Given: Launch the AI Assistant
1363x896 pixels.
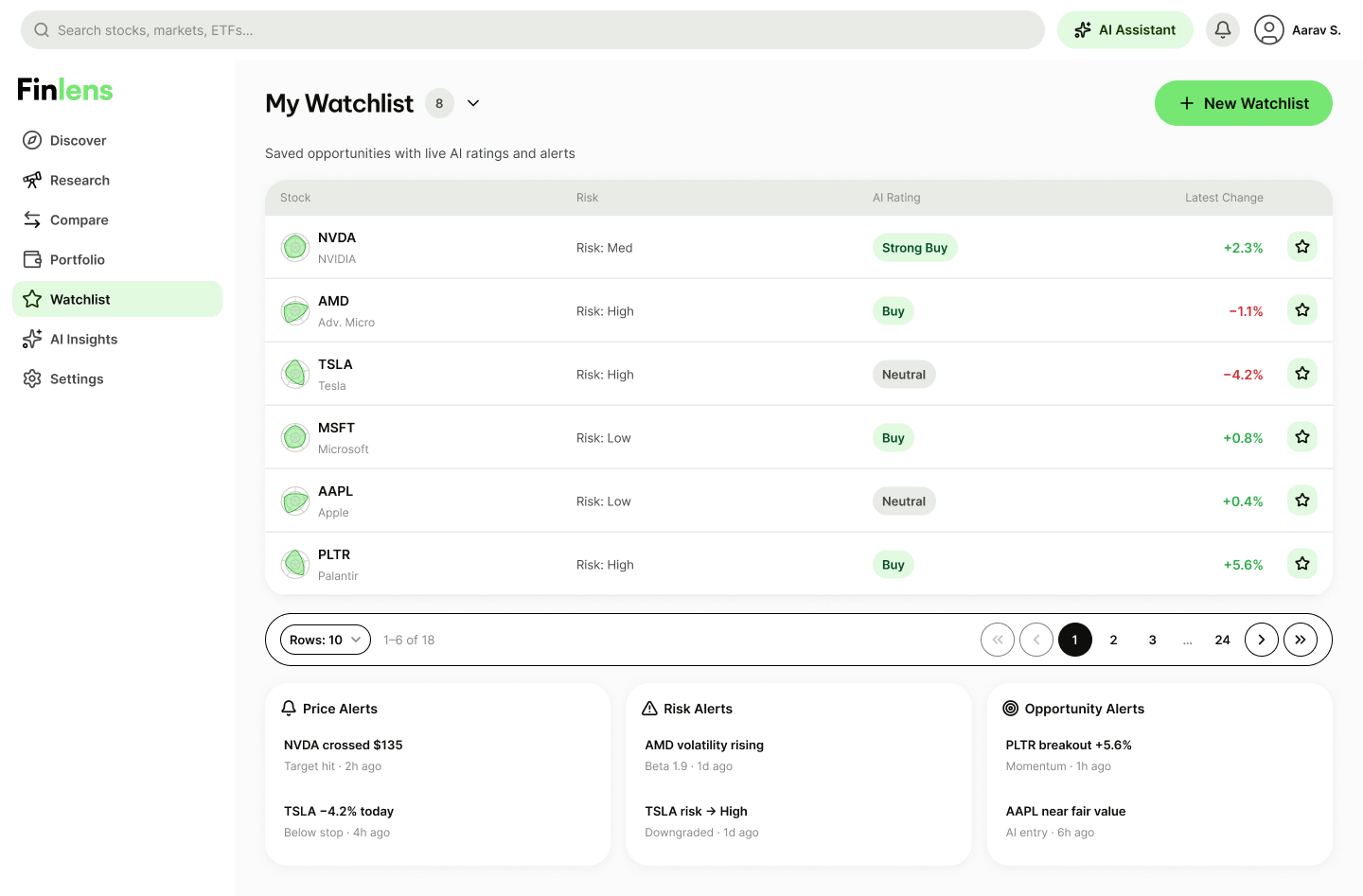Looking at the screenshot, I should click(x=1125, y=30).
